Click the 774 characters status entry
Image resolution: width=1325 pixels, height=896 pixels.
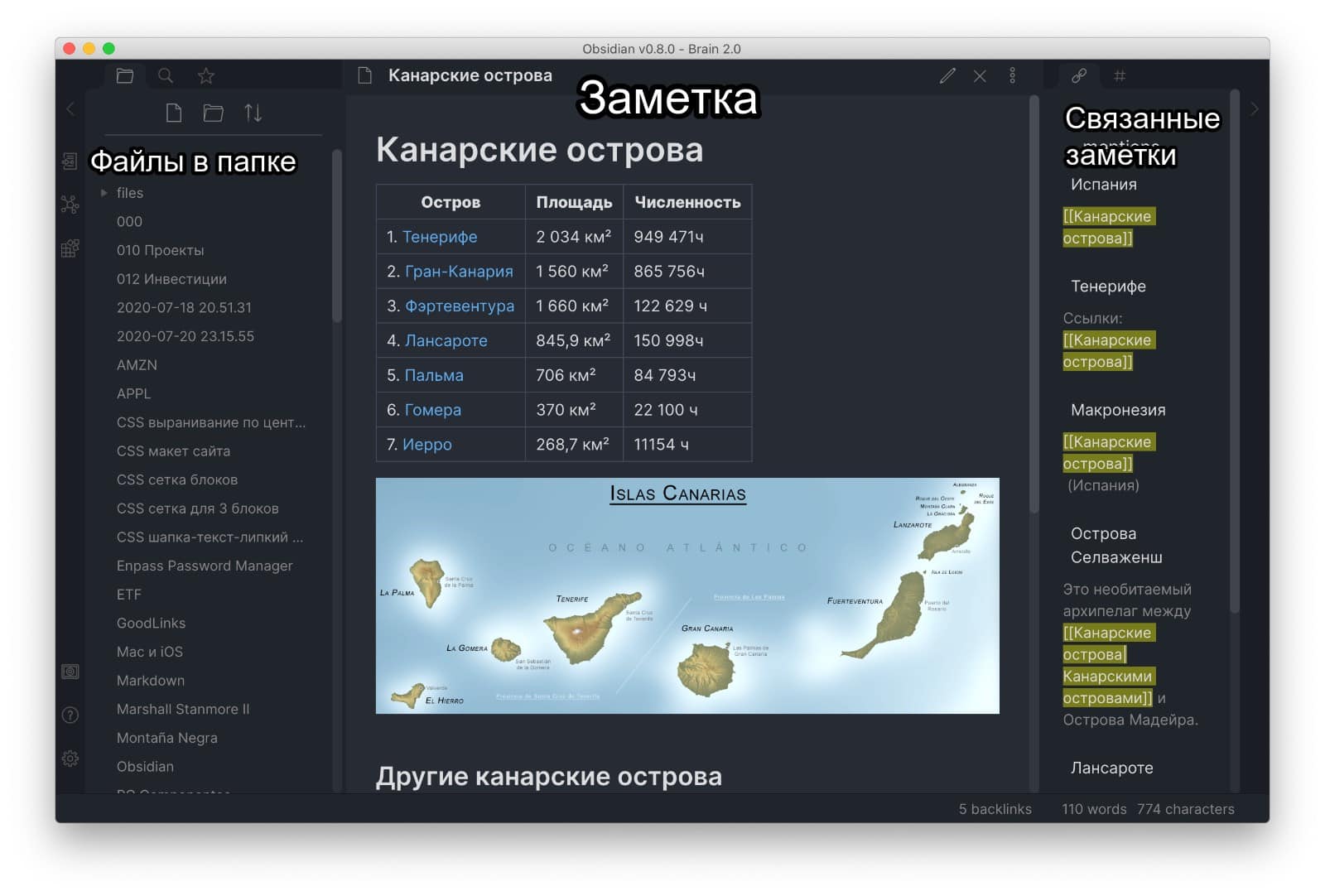point(1185,809)
